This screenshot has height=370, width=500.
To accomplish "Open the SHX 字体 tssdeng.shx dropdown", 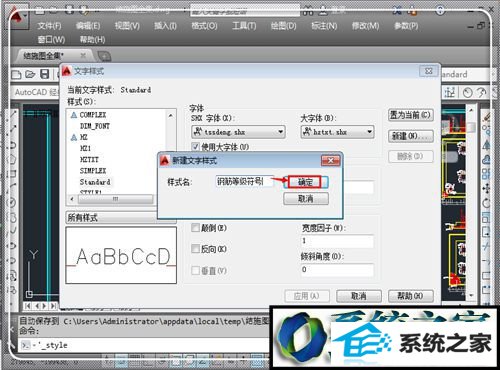I will pos(238,132).
